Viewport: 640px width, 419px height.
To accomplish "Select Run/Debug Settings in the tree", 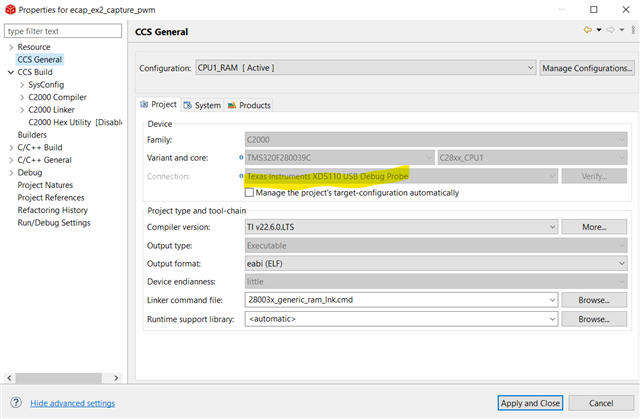I will pos(54,222).
